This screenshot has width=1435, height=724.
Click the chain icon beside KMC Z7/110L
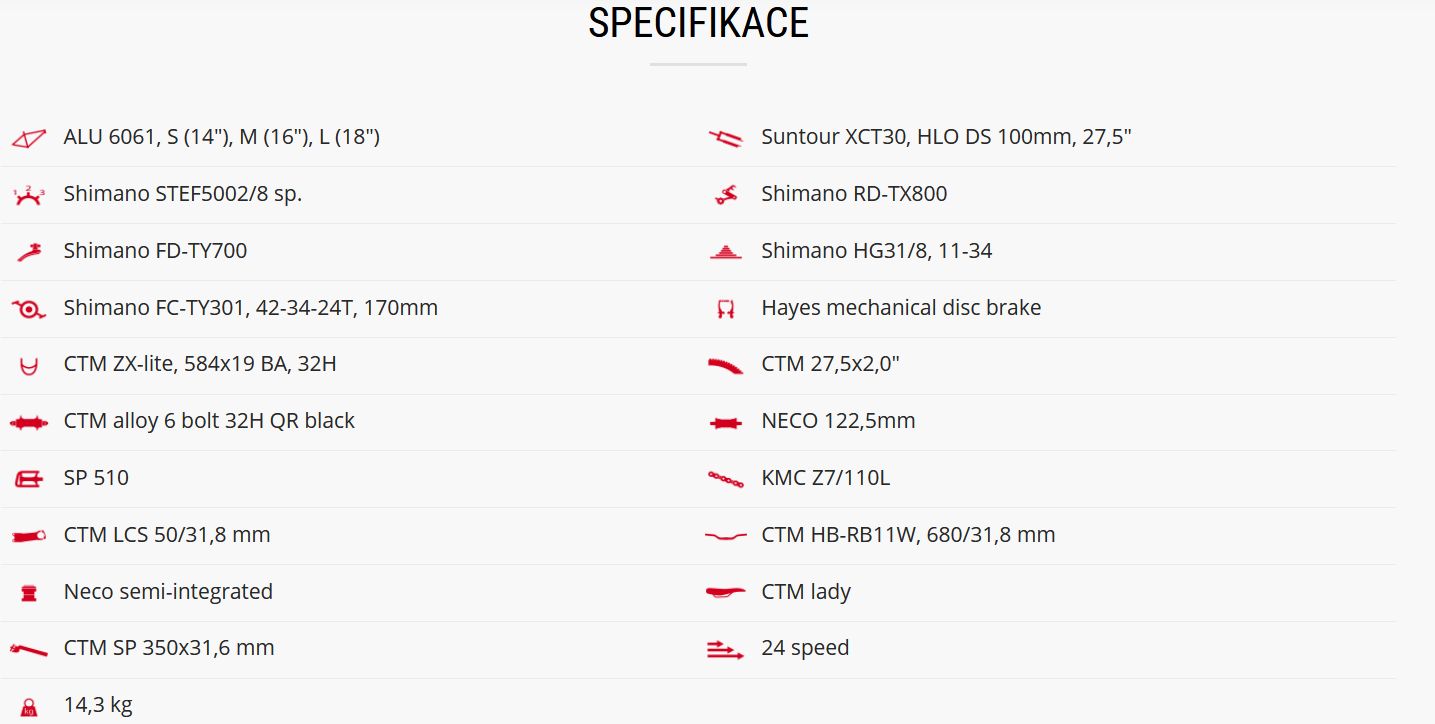point(726,480)
